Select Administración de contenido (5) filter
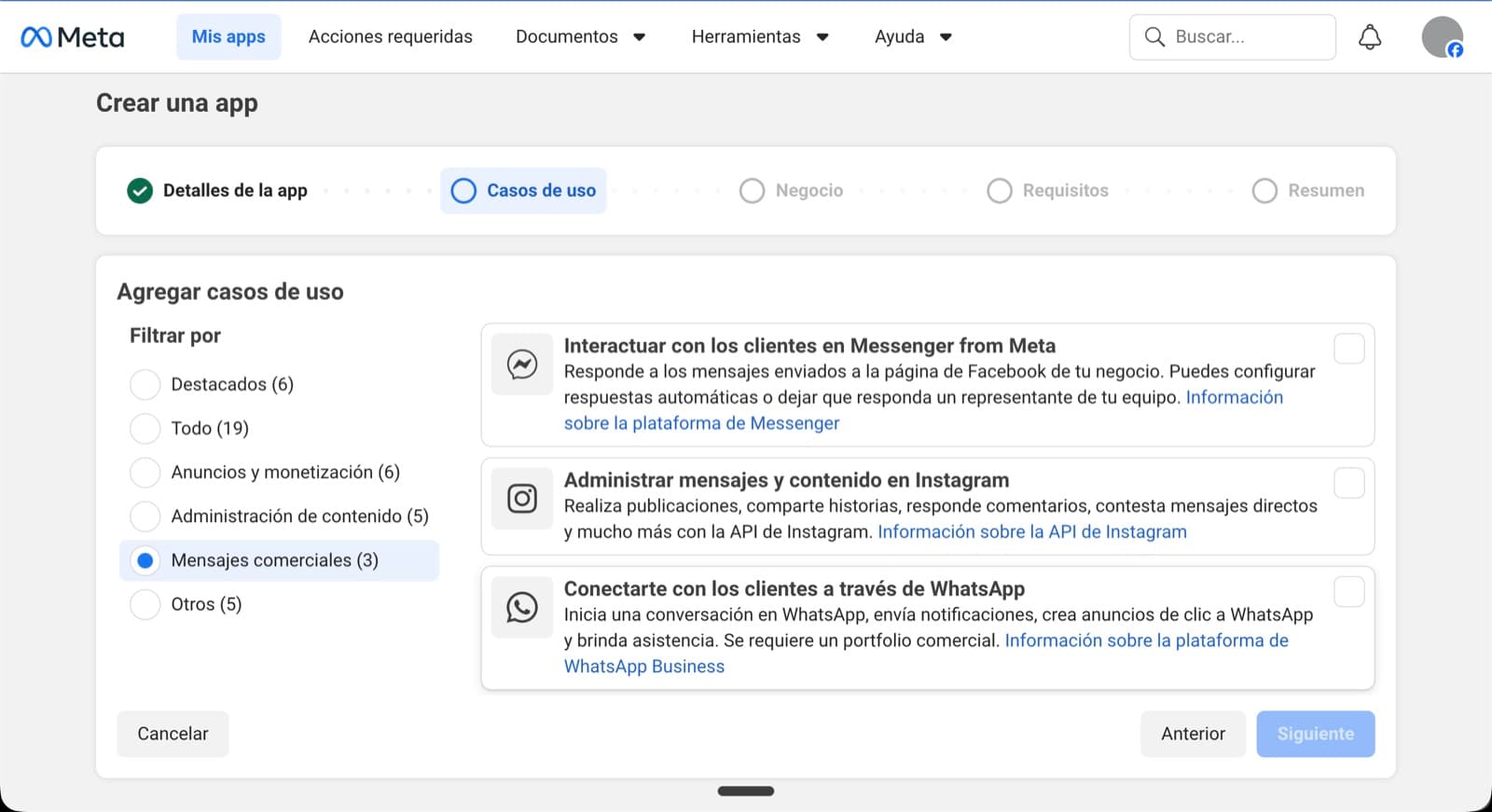Image resolution: width=1492 pixels, height=812 pixels. (x=279, y=516)
